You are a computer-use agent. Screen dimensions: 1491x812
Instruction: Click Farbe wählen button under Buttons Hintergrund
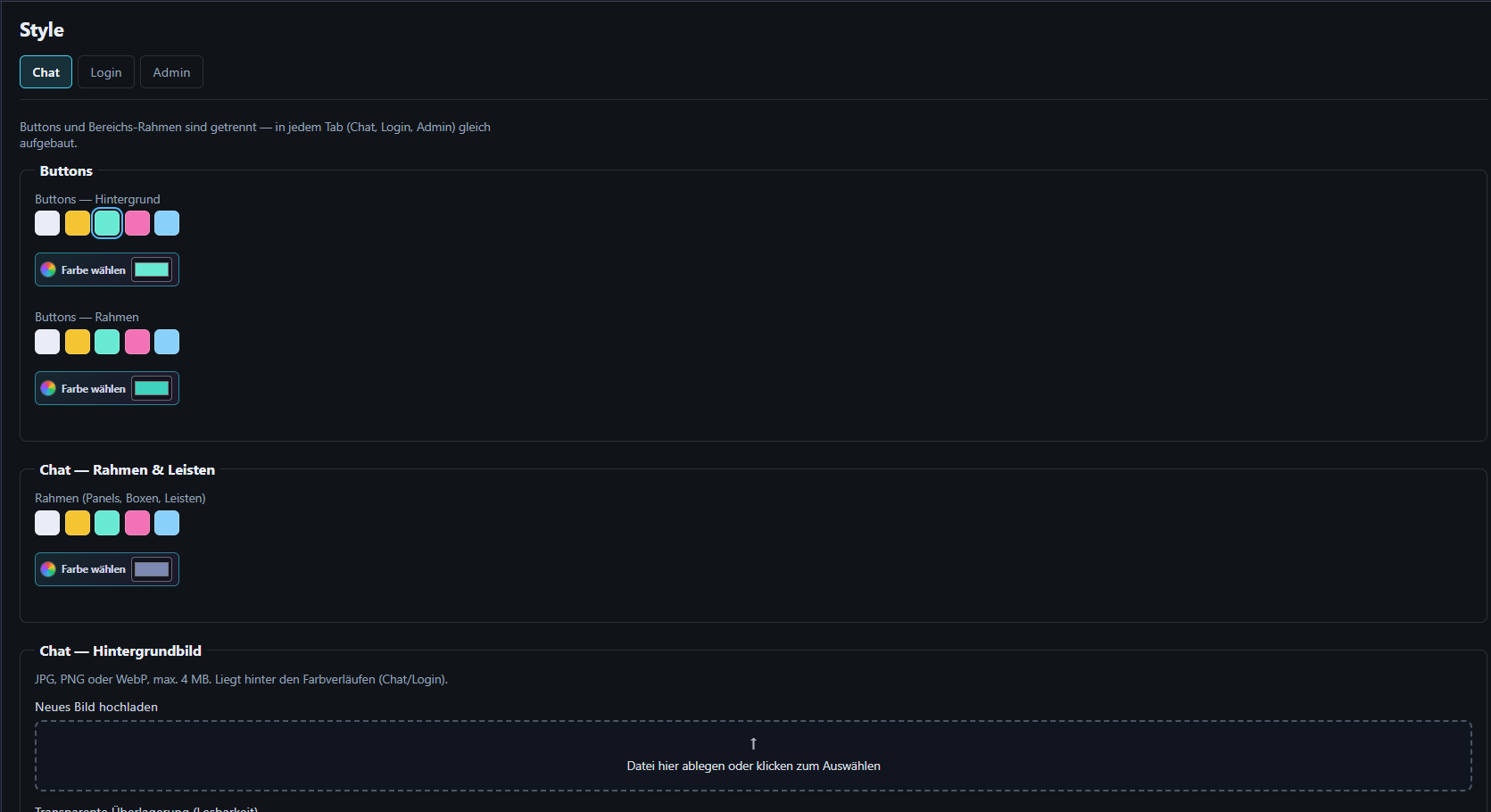[107, 269]
